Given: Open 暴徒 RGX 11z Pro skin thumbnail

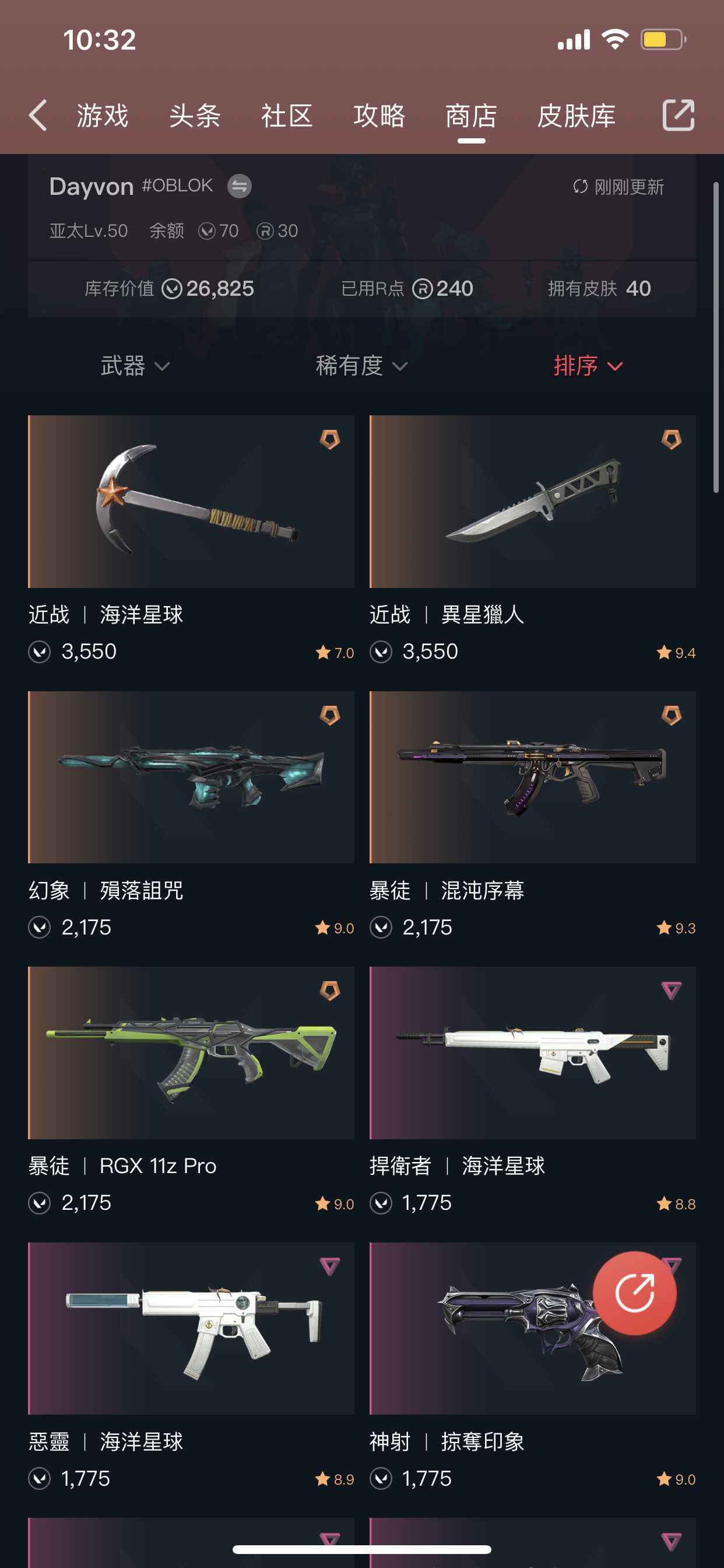Looking at the screenshot, I should tap(191, 1052).
